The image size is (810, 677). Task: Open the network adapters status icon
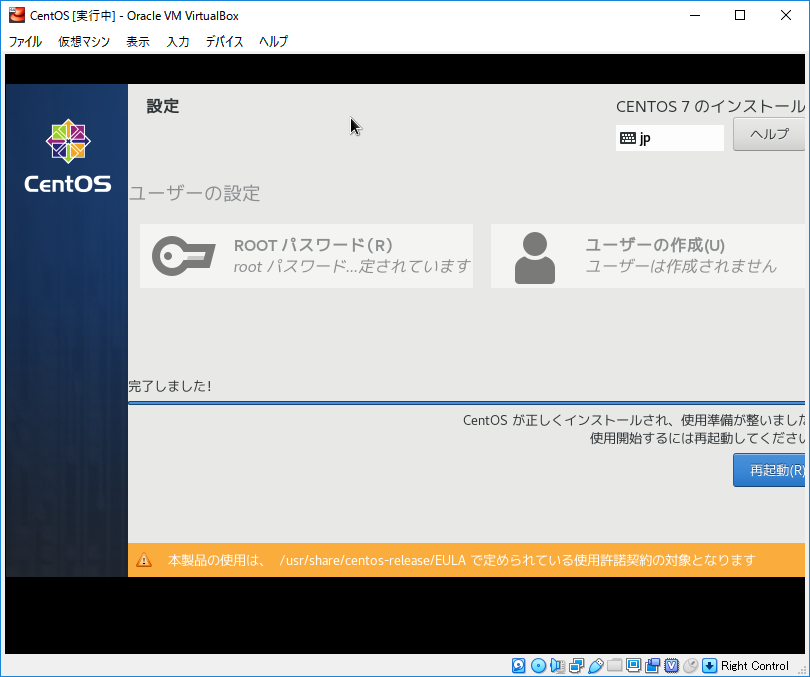575,665
